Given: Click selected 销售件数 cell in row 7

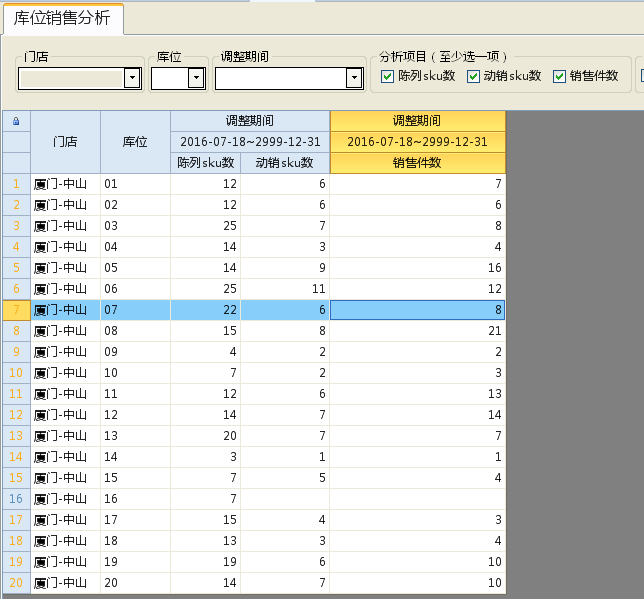Looking at the screenshot, I should (418, 310).
